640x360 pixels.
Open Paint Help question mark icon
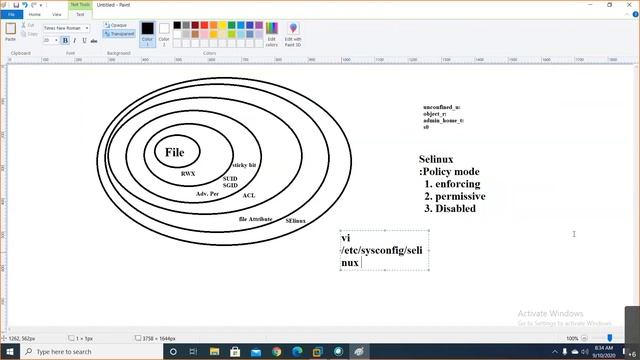click(636, 14)
